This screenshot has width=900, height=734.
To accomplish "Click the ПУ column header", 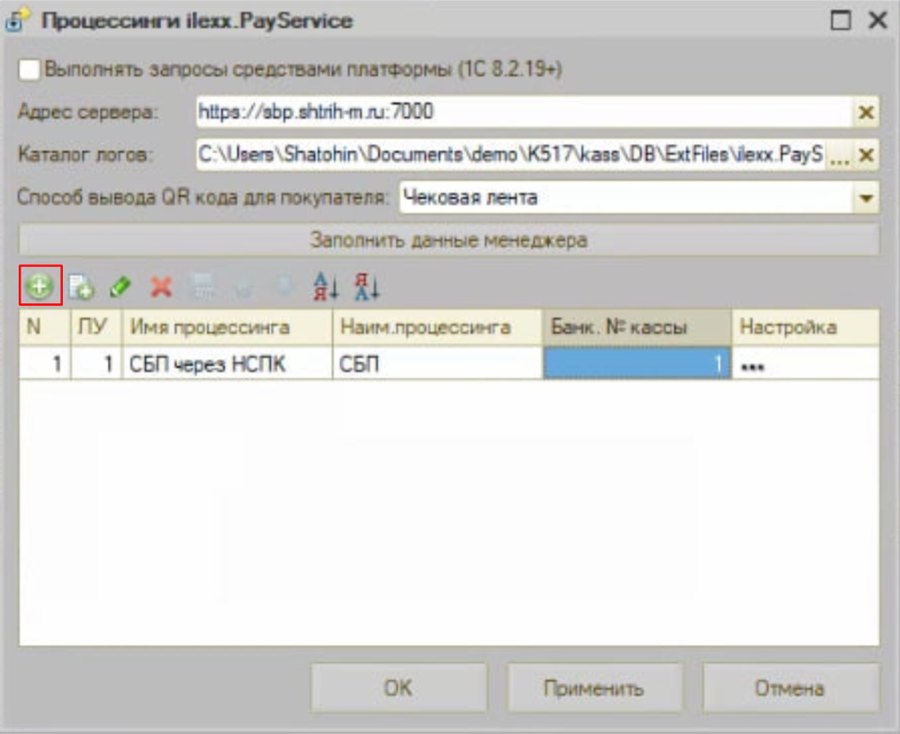I will point(96,327).
